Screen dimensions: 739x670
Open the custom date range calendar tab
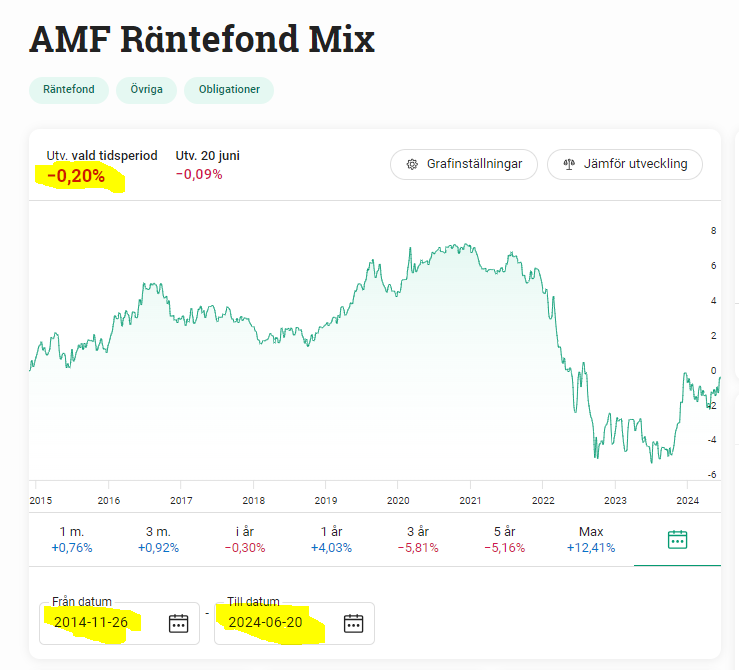tap(677, 539)
